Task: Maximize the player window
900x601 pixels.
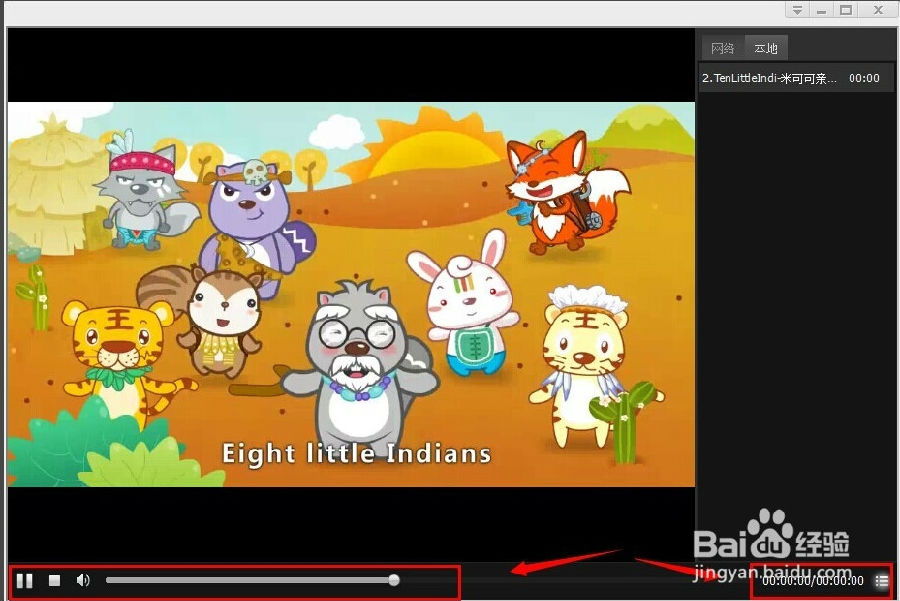Action: click(846, 10)
